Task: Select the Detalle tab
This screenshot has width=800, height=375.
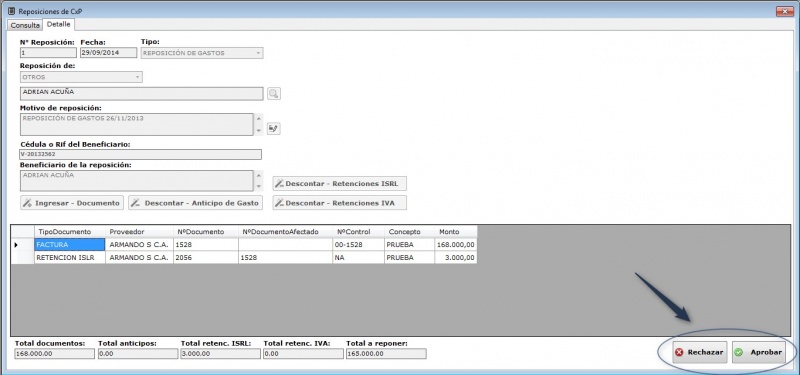Action: point(59,24)
